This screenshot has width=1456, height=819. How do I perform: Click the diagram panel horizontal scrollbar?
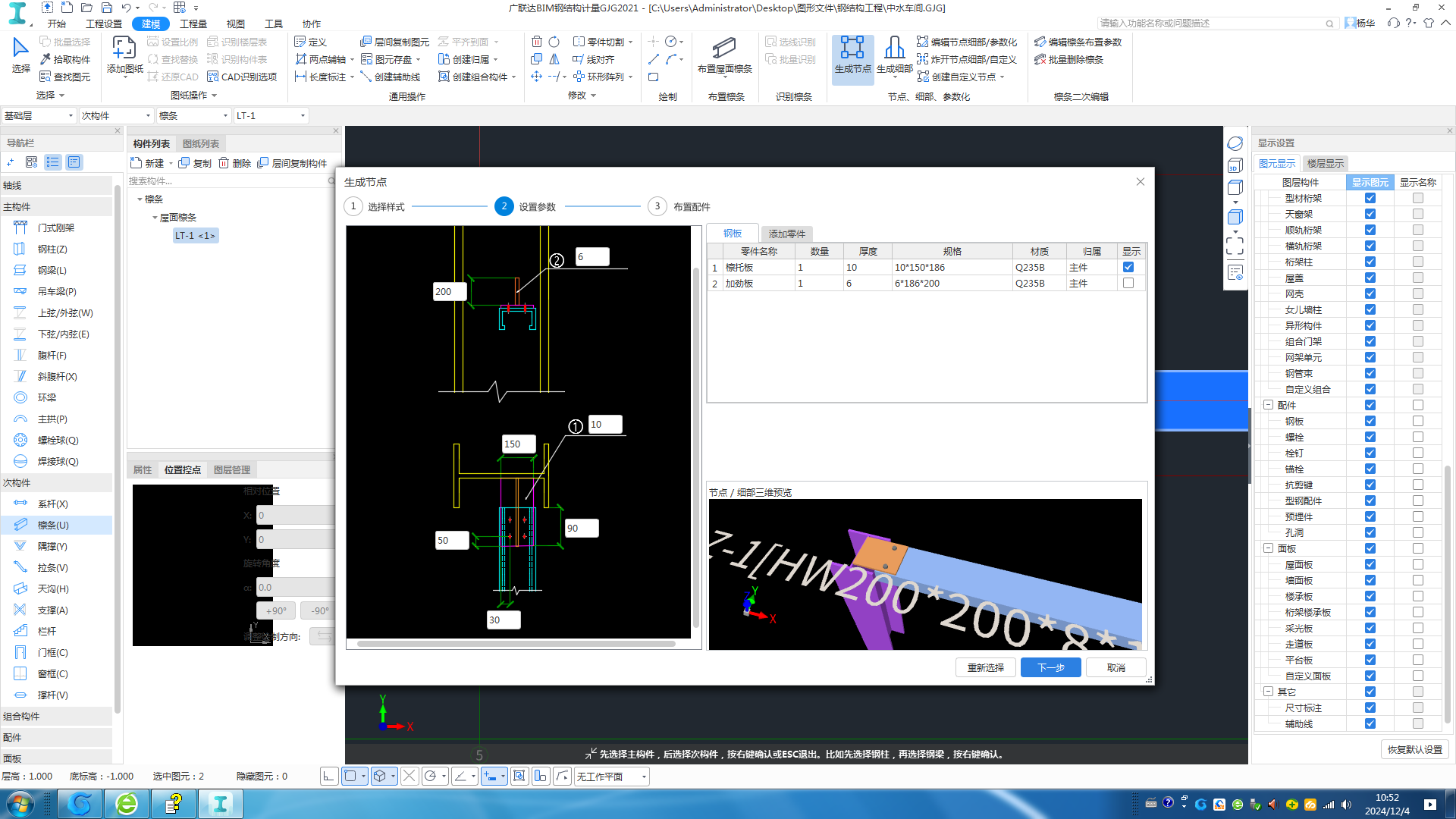pyautogui.click(x=516, y=644)
